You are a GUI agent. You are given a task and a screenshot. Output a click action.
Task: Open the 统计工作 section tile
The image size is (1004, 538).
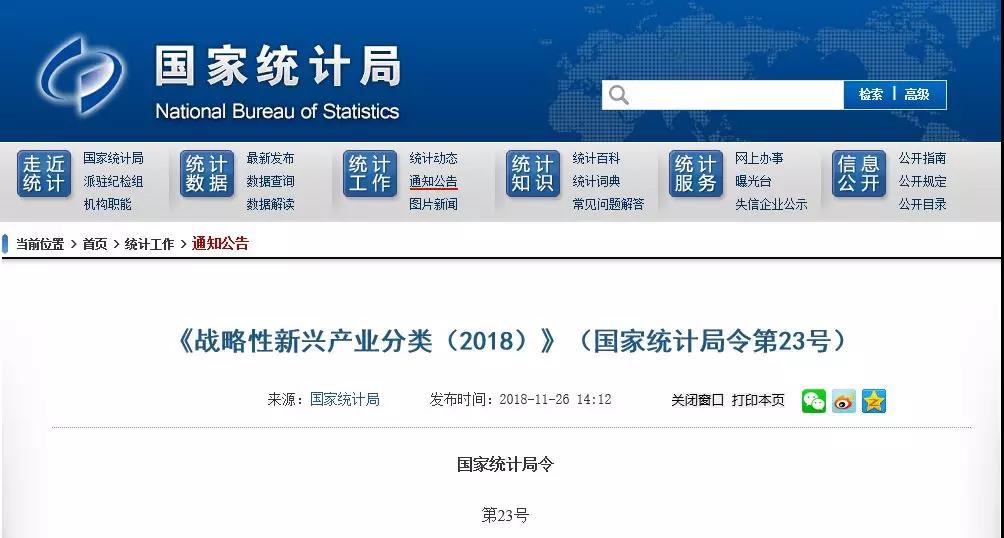(369, 174)
